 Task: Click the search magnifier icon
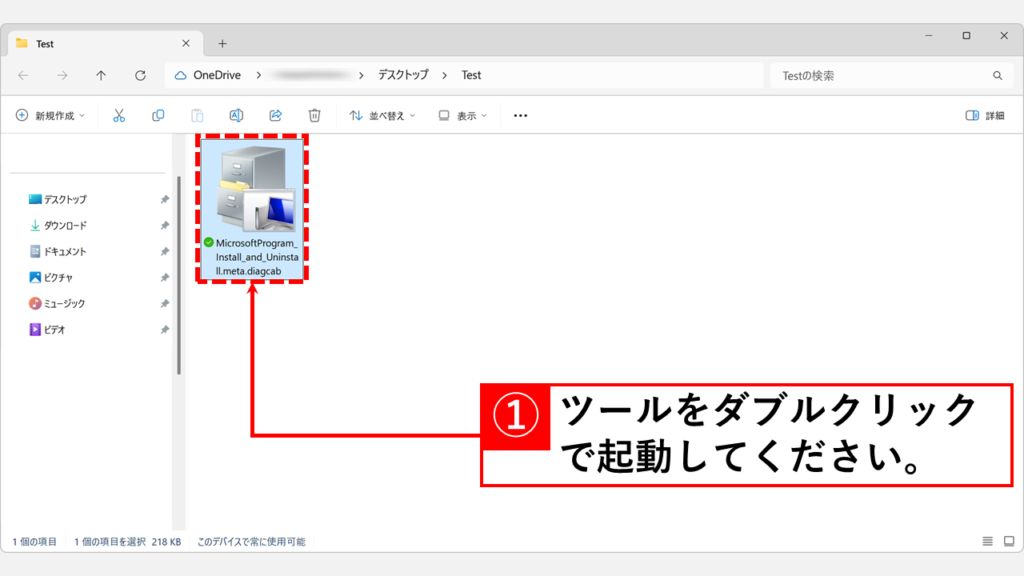997,76
